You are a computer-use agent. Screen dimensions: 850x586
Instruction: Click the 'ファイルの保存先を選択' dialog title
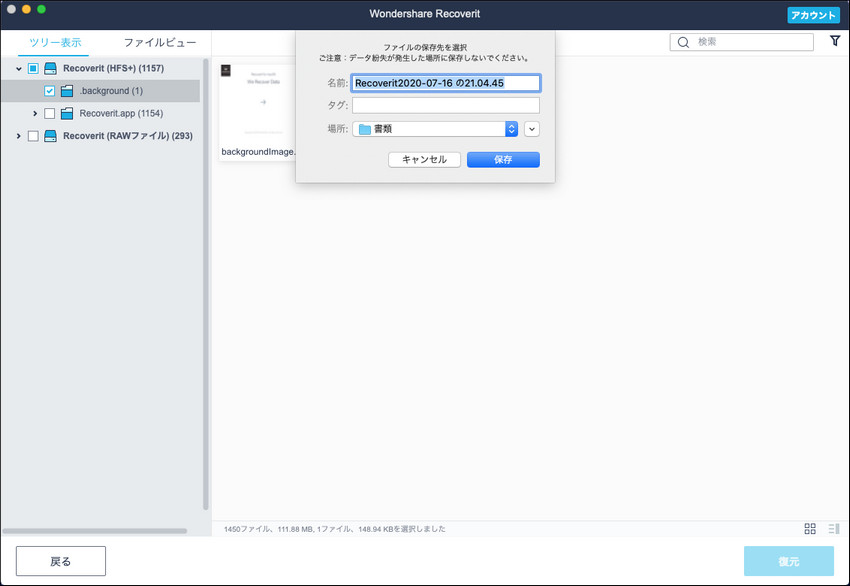click(425, 47)
